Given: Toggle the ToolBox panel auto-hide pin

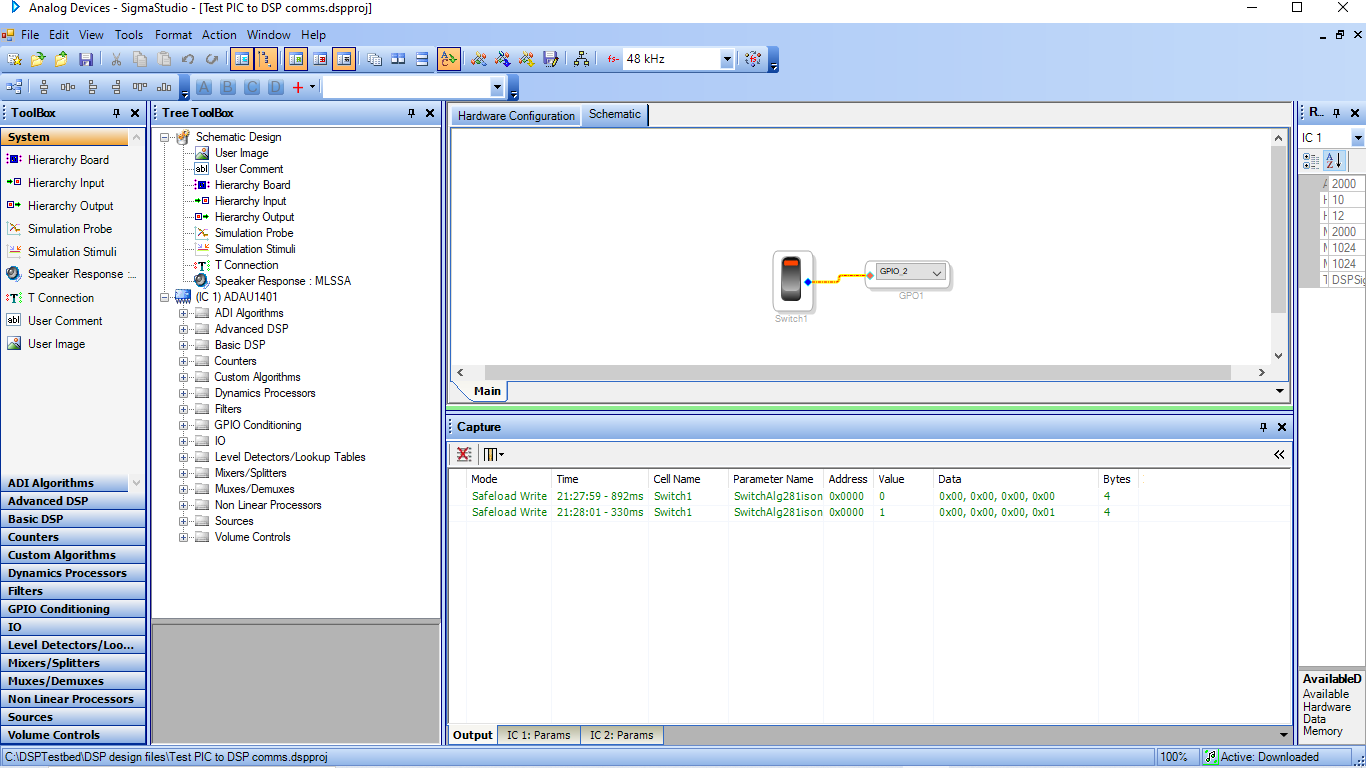Looking at the screenshot, I should click(116, 113).
